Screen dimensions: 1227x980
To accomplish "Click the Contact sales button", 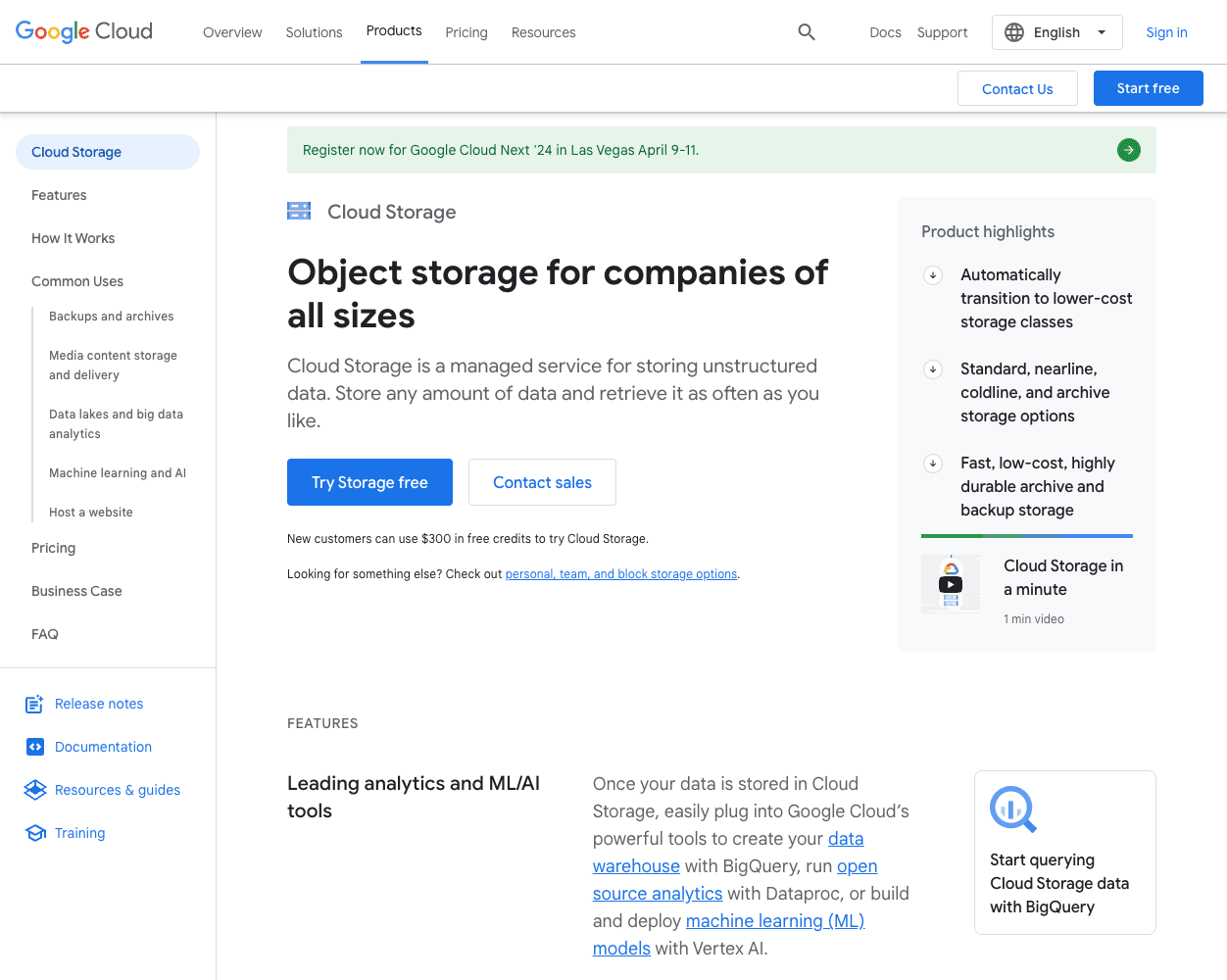I will [x=542, y=482].
